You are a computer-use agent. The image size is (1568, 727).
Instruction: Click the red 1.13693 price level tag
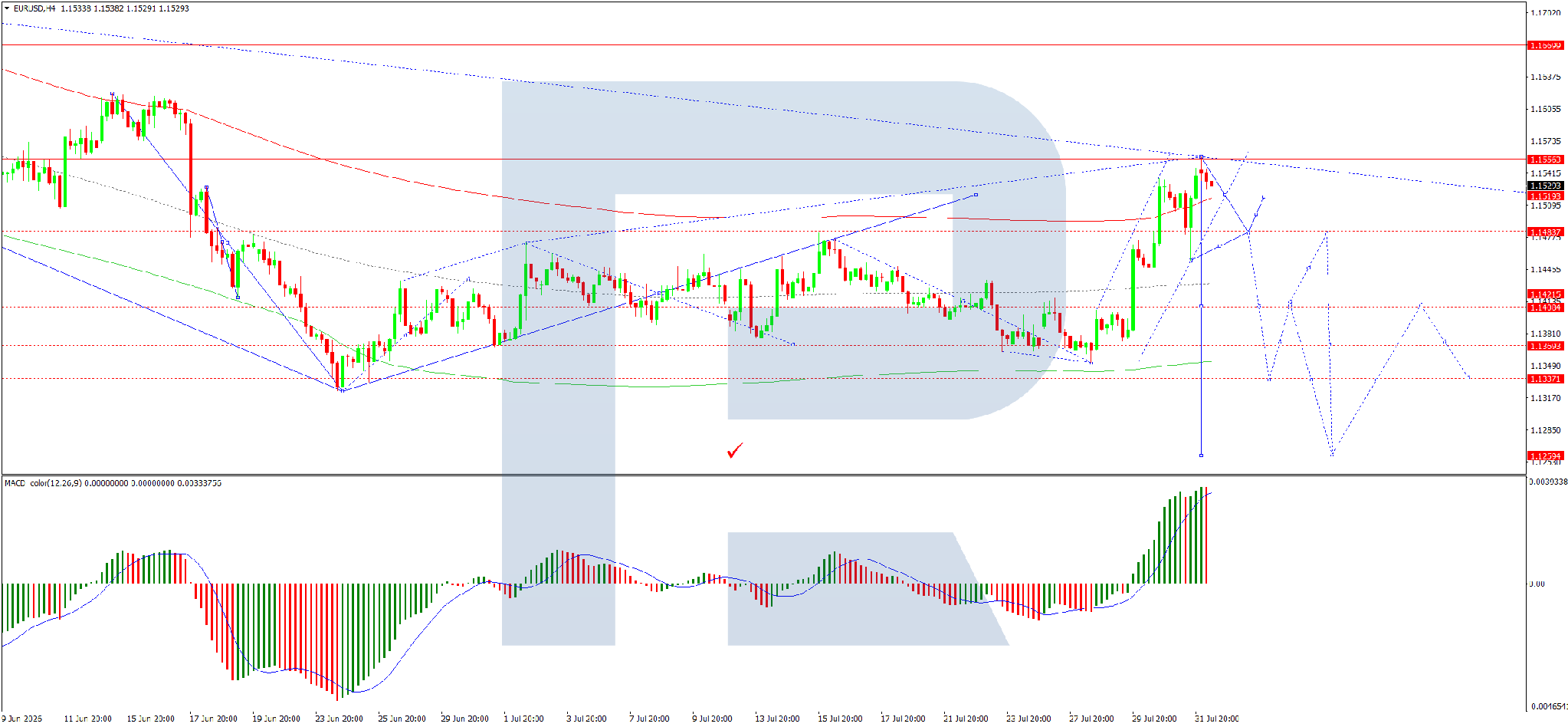tap(1546, 346)
